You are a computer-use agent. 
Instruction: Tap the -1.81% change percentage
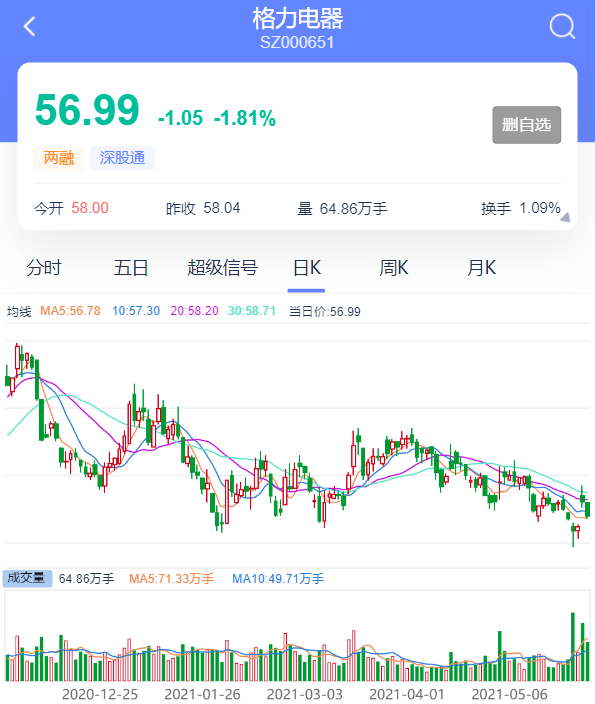click(245, 118)
